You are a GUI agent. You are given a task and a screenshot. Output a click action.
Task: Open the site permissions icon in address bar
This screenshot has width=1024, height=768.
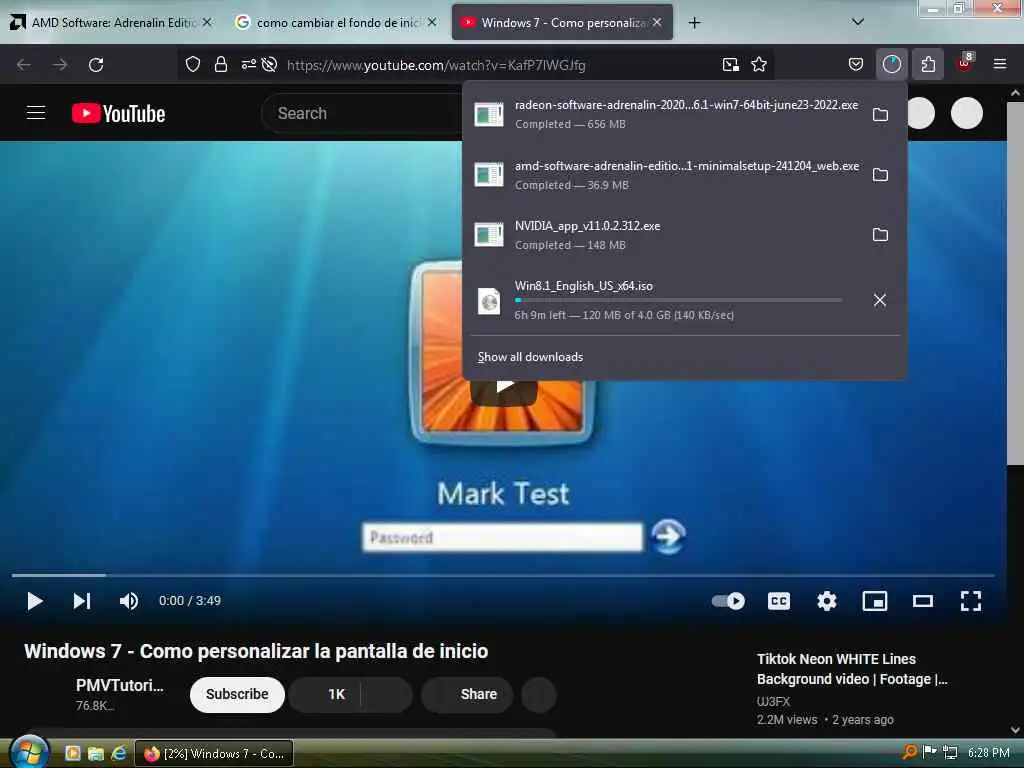point(249,65)
